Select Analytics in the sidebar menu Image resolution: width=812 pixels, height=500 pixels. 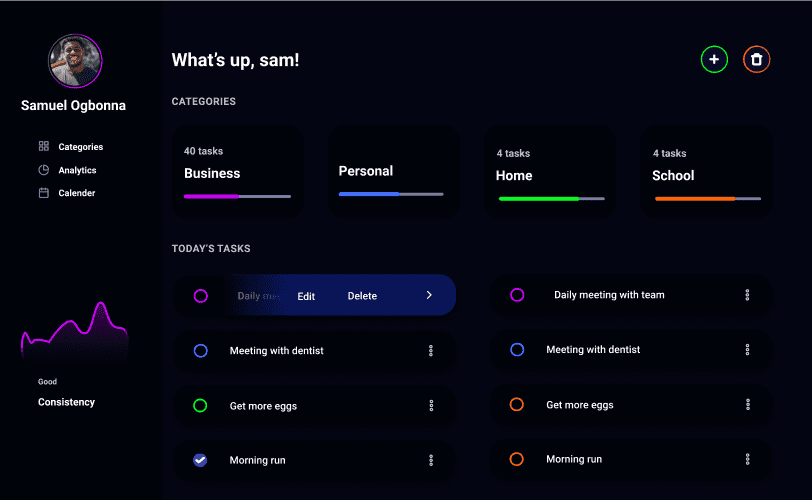(x=77, y=170)
